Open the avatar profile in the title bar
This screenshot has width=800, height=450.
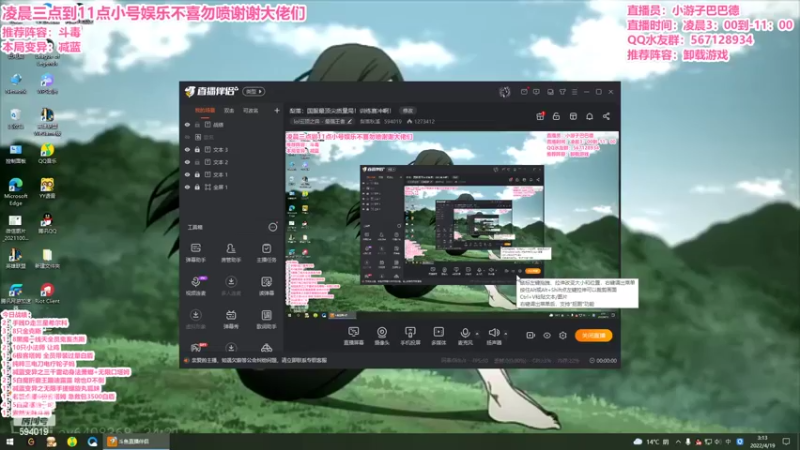(505, 92)
